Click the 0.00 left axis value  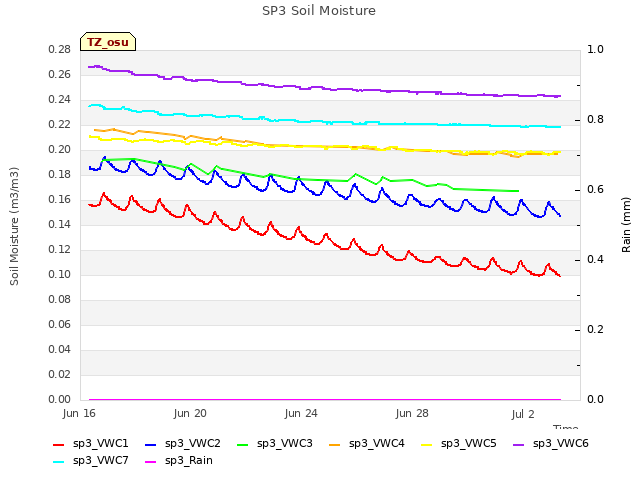(x=60, y=400)
